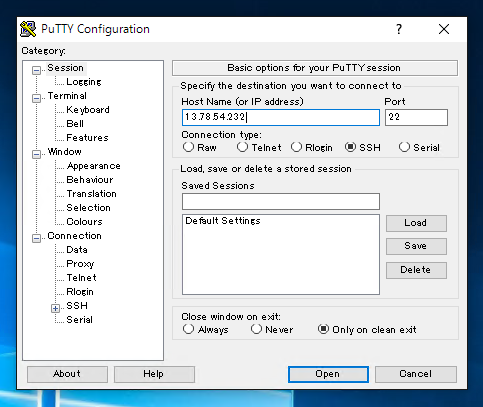Click the Load button

click(416, 223)
